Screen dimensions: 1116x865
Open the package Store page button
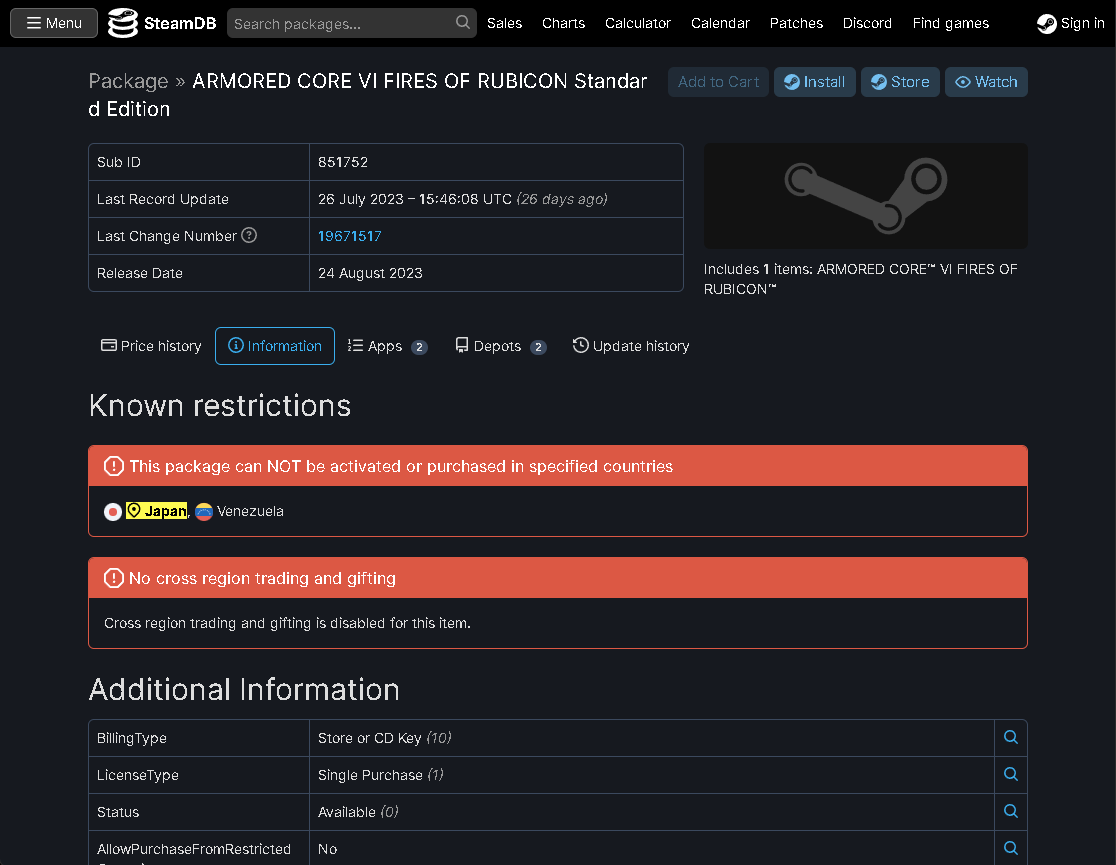(x=900, y=82)
